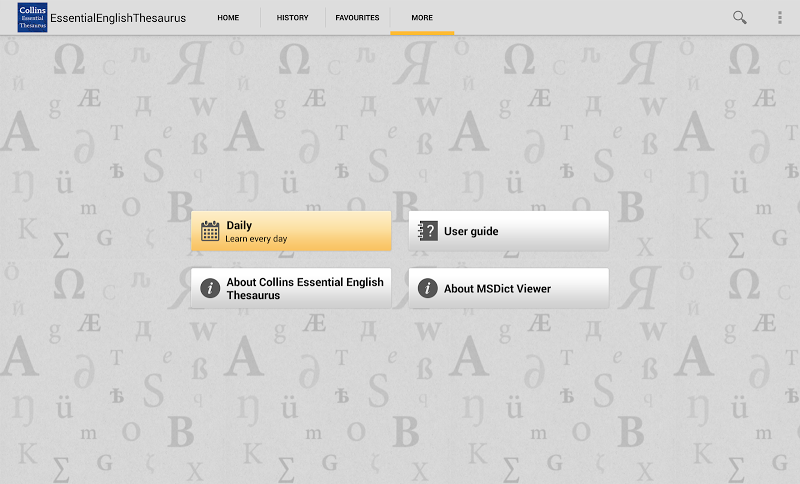Image resolution: width=800 pixels, height=484 pixels.
Task: Open the three-dot overflow menu
Action: [780, 17]
